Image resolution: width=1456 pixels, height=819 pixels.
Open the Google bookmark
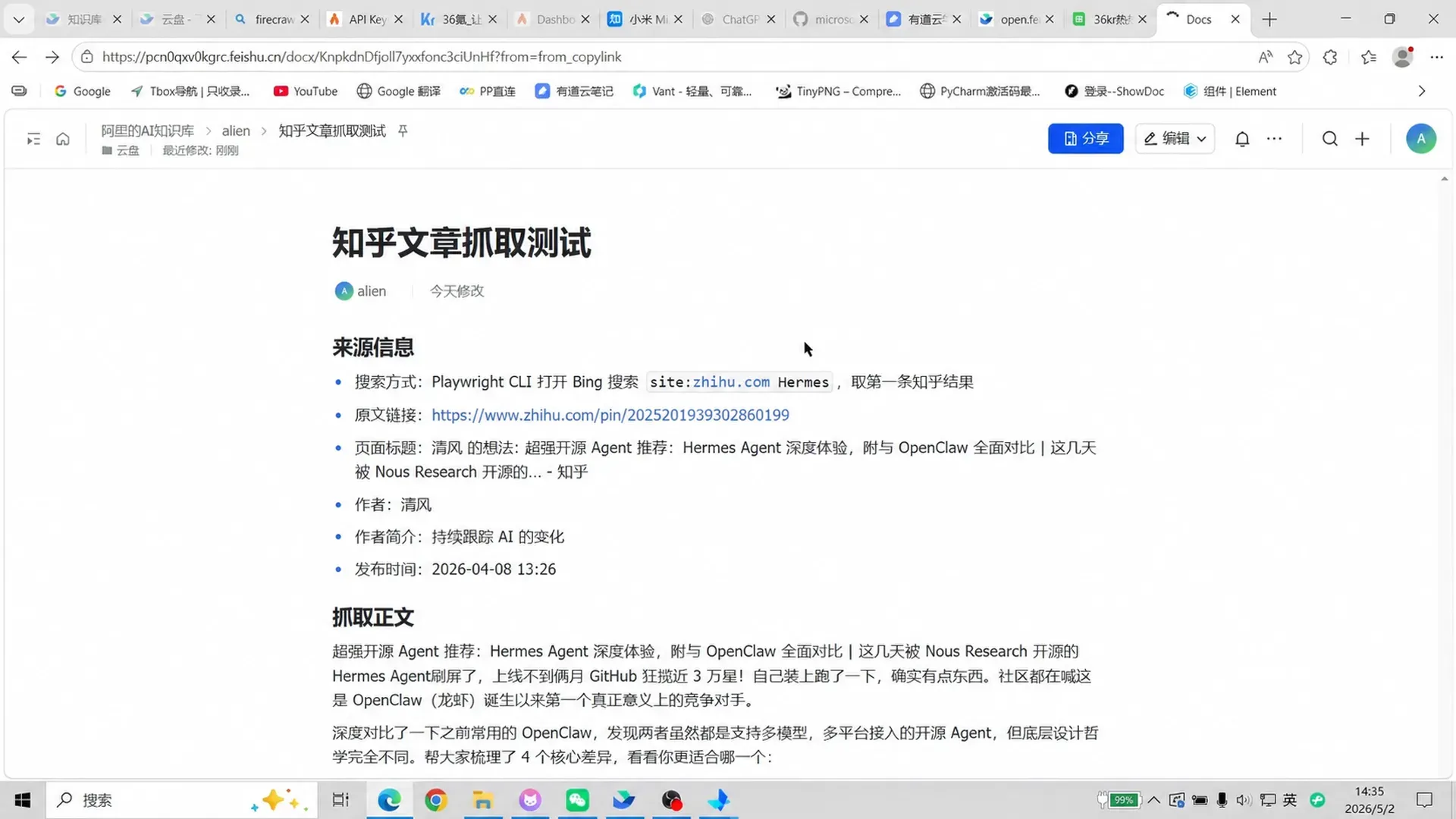tap(83, 91)
